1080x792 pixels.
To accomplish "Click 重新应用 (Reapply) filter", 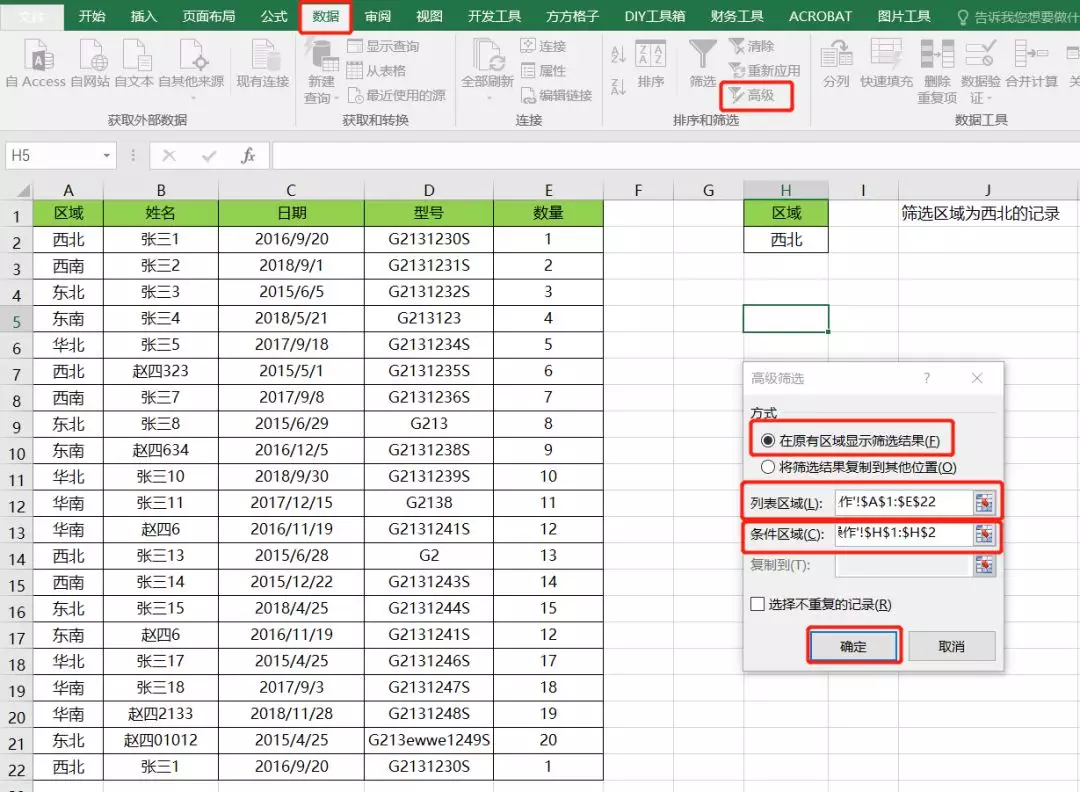I will pyautogui.click(x=765, y=70).
